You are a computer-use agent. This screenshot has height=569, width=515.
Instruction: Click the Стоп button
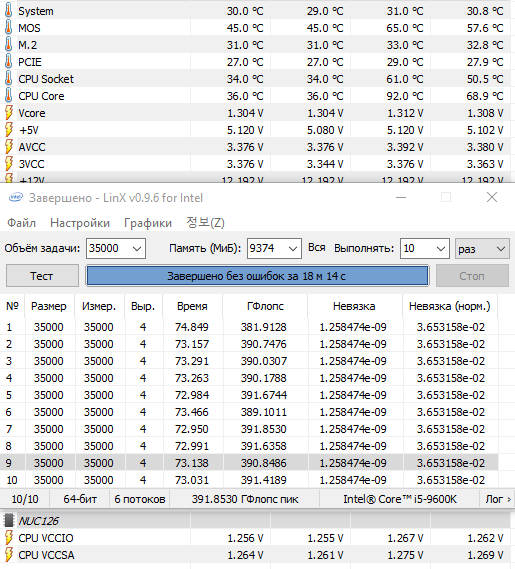(472, 276)
